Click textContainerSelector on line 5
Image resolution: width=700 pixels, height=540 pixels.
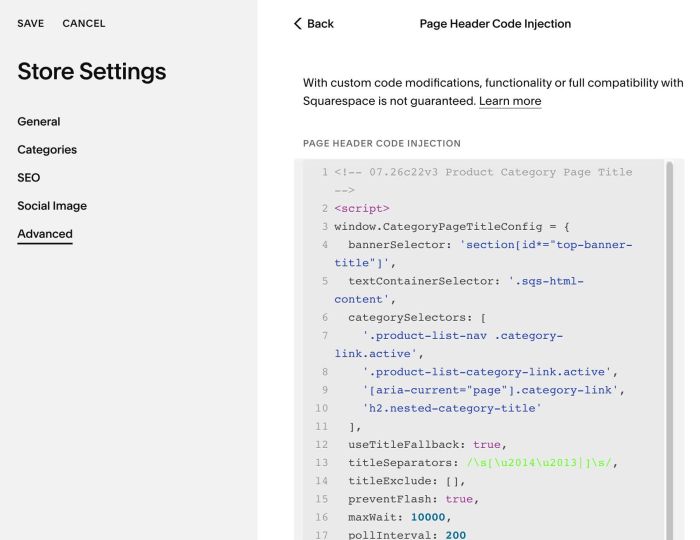click(424, 281)
